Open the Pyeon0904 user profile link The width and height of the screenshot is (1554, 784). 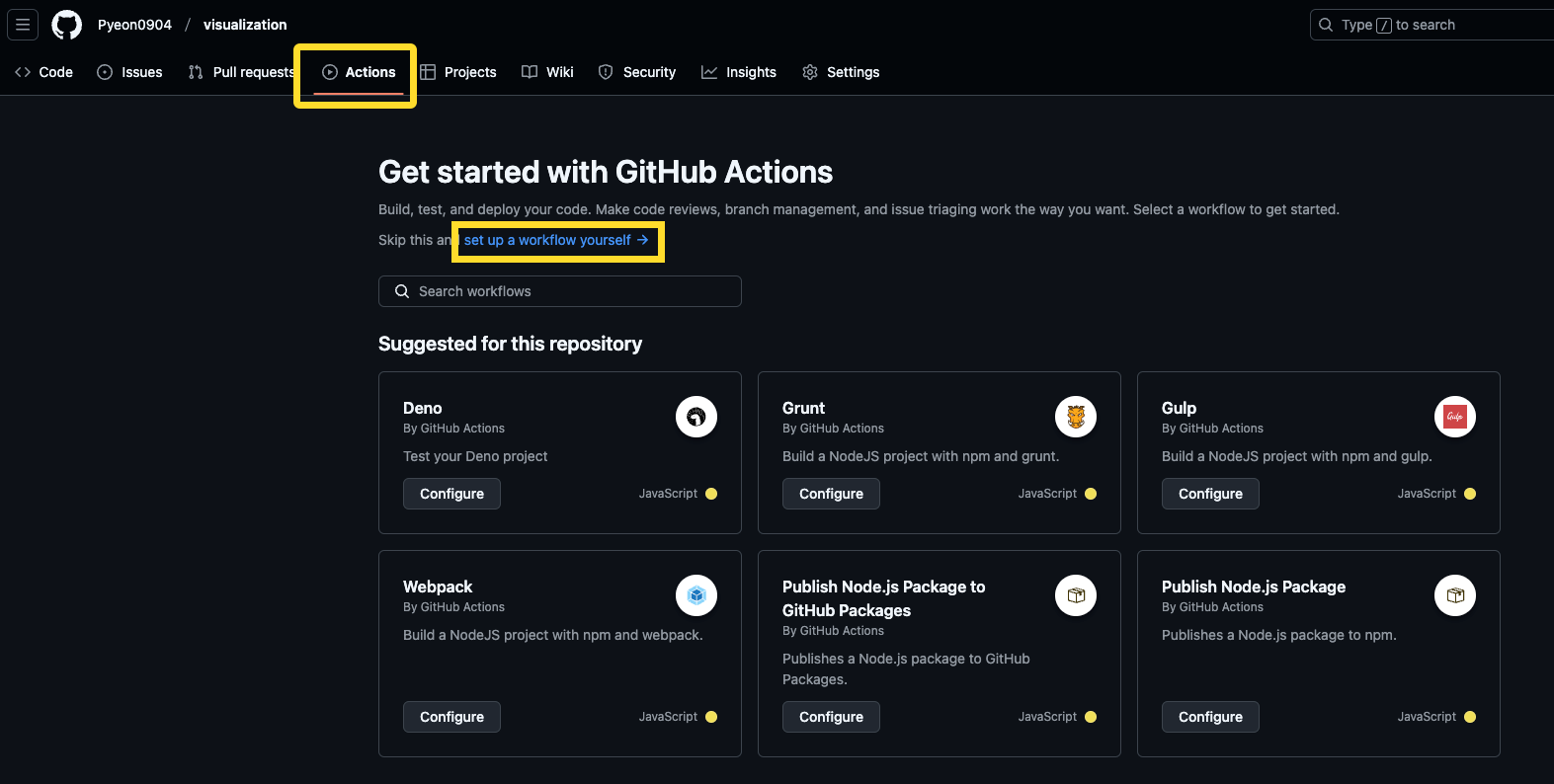[134, 25]
